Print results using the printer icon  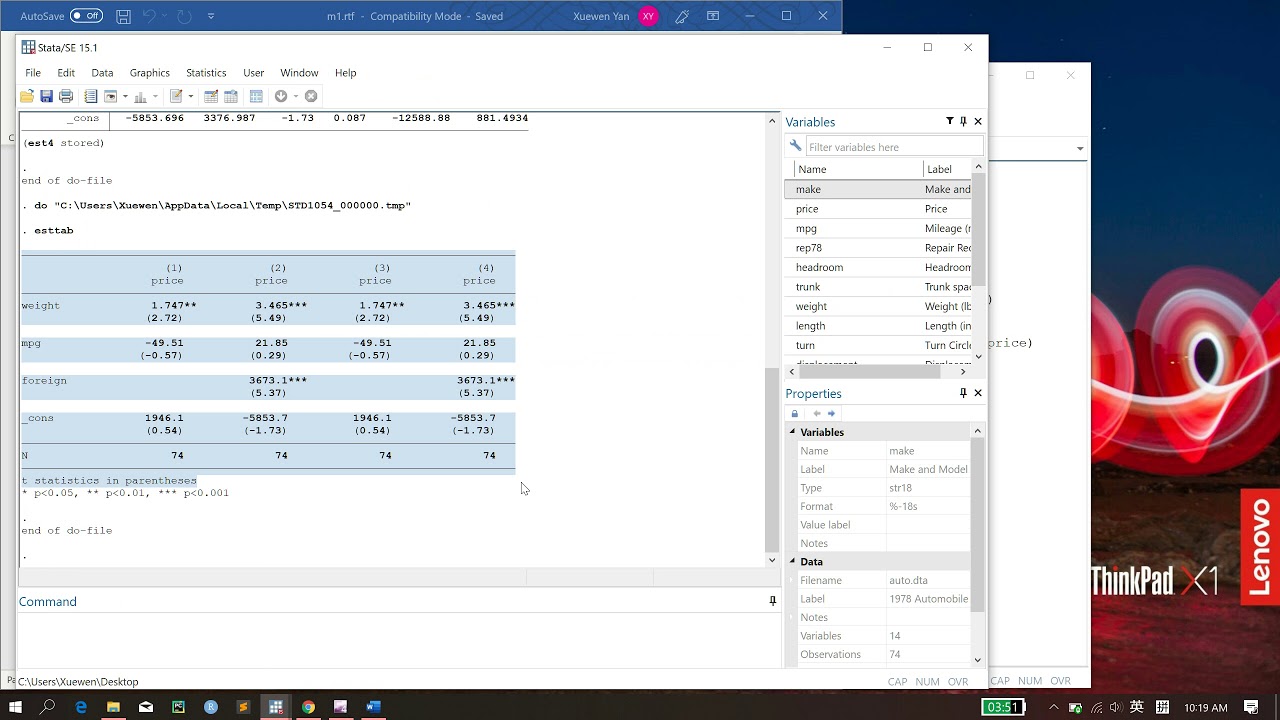(66, 96)
